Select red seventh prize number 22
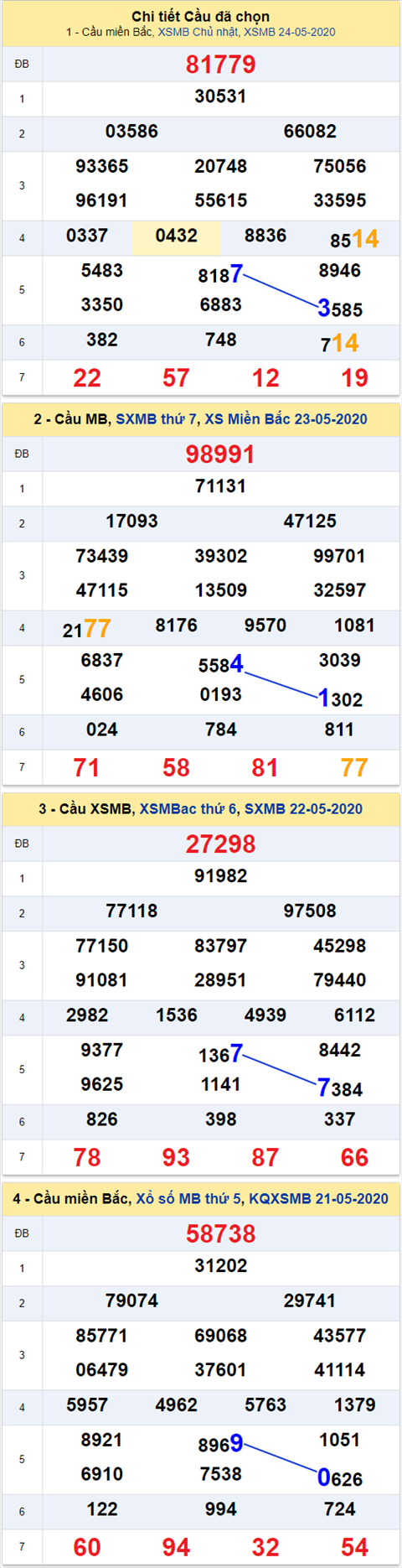This screenshot has height=1568, width=402. pos(87,378)
